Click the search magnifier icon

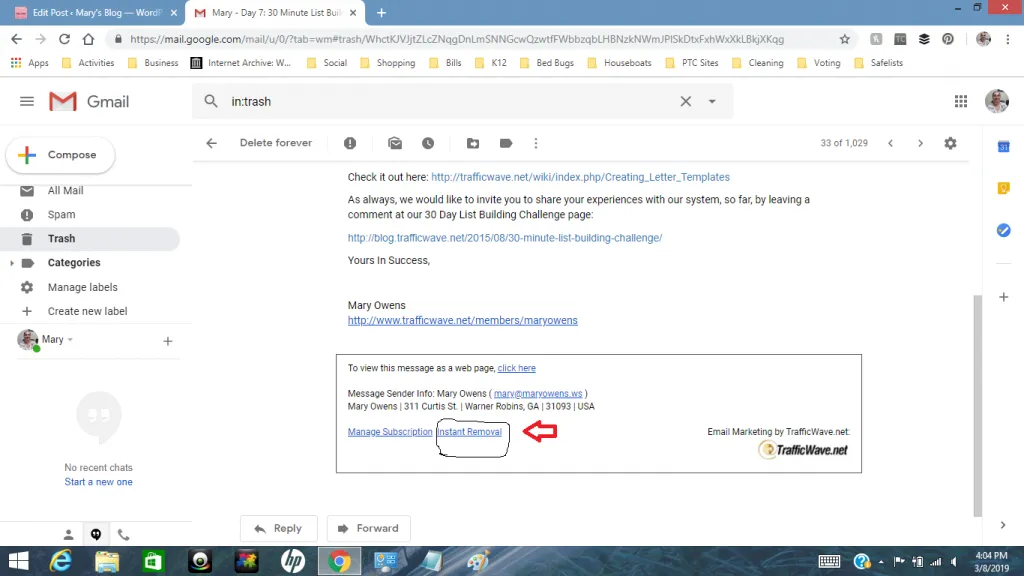(x=210, y=101)
